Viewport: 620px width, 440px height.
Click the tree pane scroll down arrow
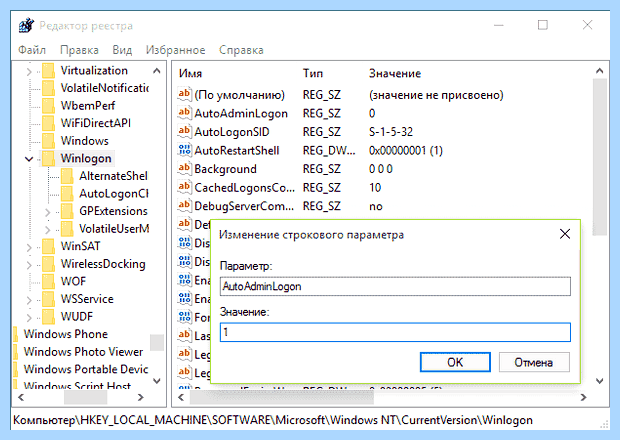(x=157, y=381)
